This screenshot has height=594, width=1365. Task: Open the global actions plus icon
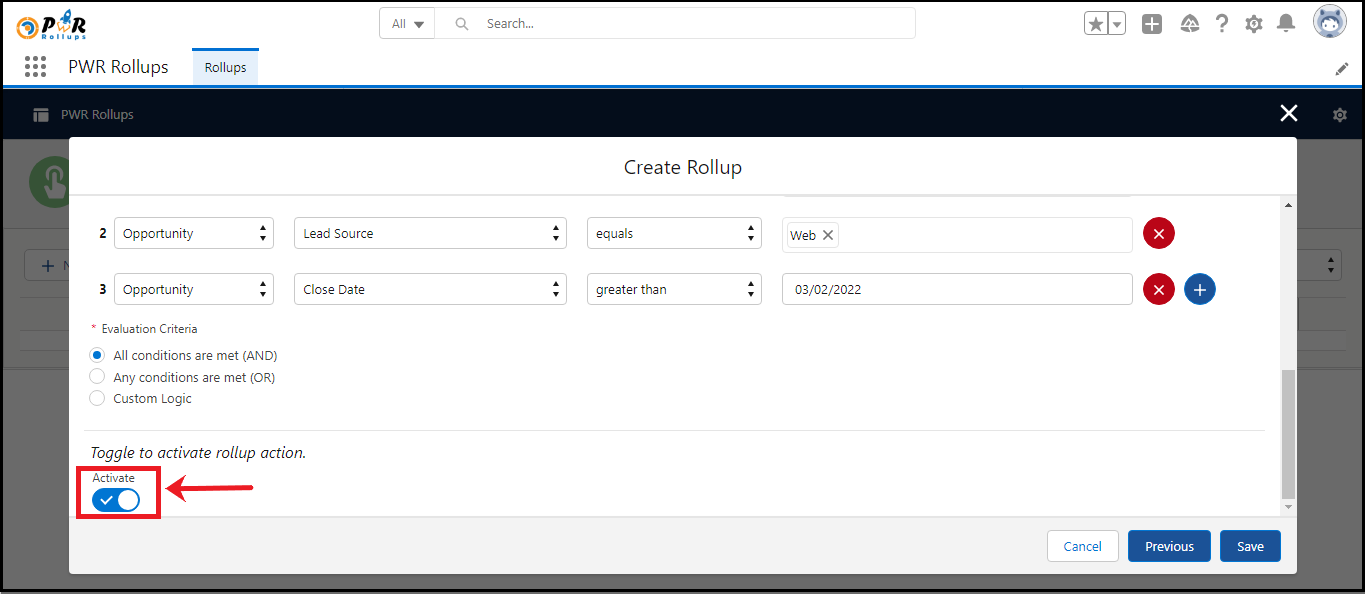tap(1151, 23)
